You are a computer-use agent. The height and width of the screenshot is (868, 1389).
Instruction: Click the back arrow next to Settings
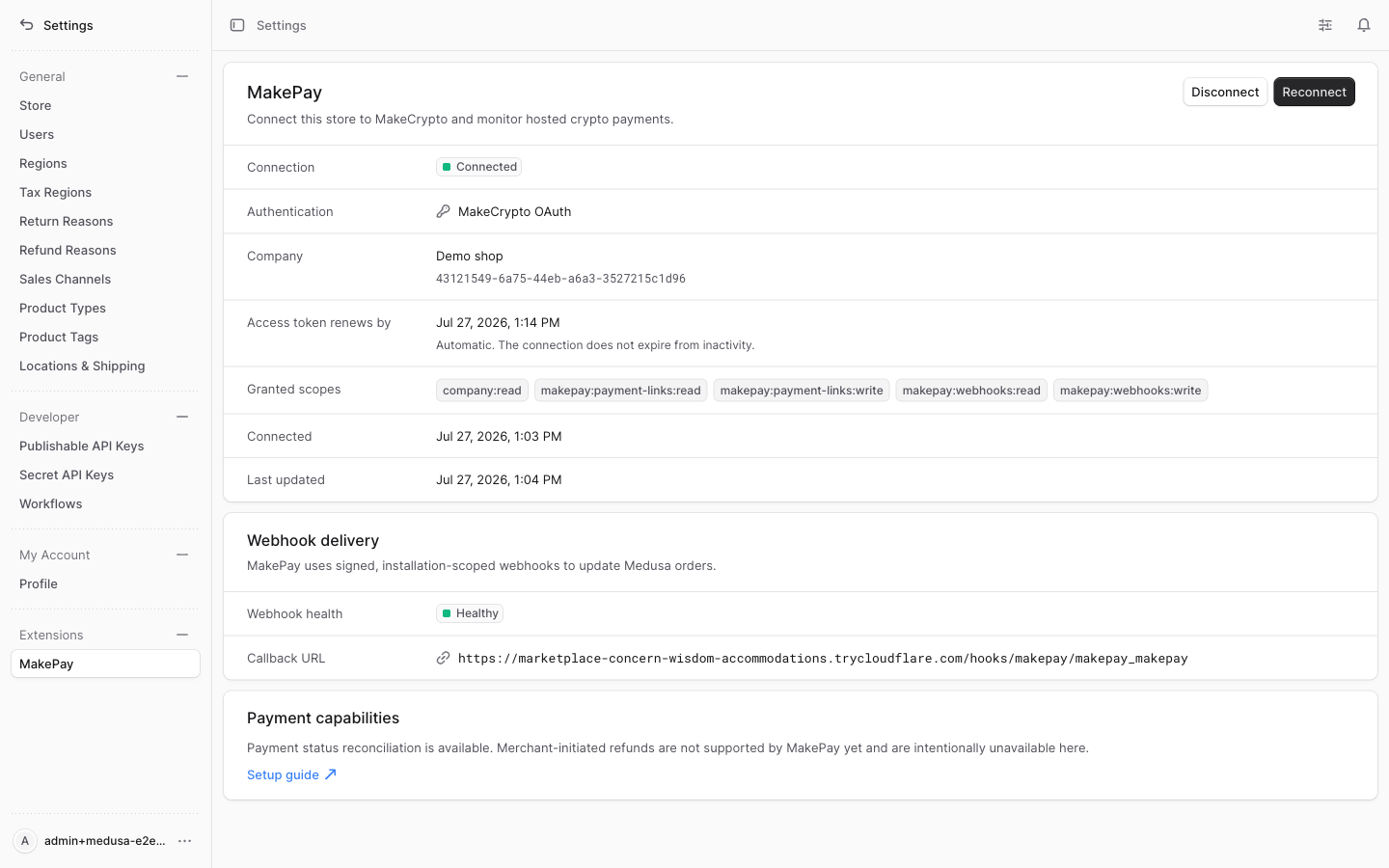tap(27, 25)
